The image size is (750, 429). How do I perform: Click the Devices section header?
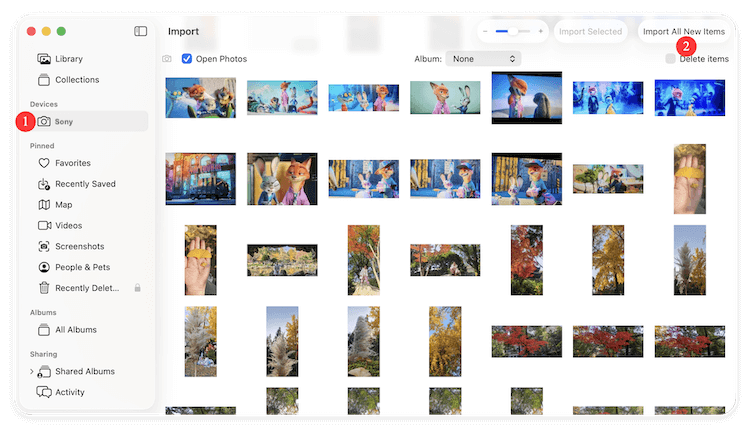[x=44, y=104]
